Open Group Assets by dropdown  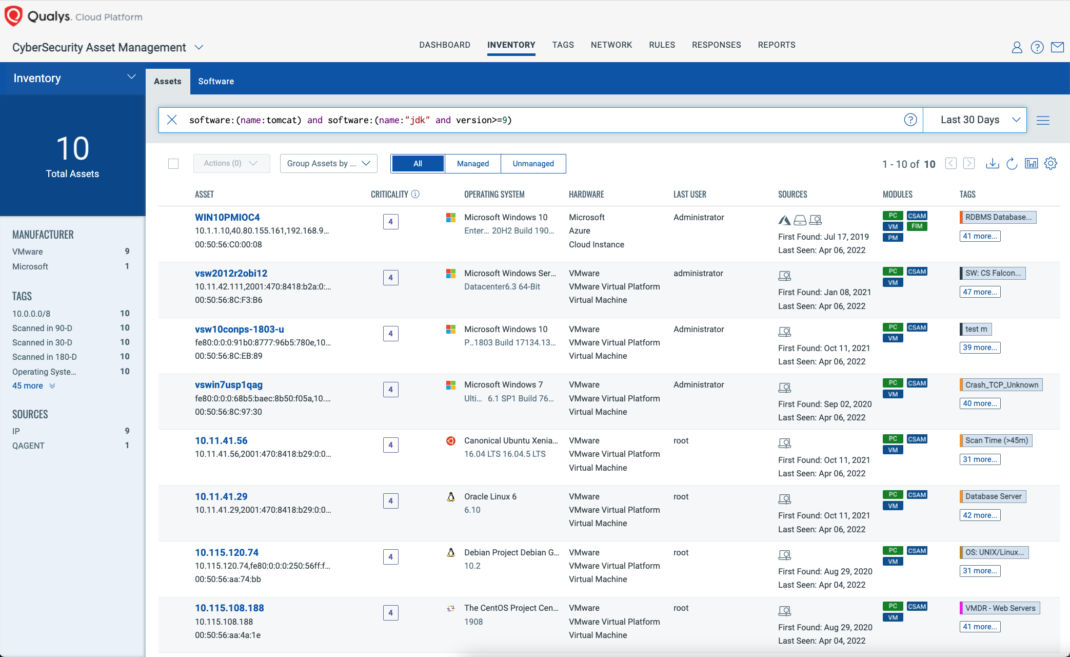click(328, 164)
